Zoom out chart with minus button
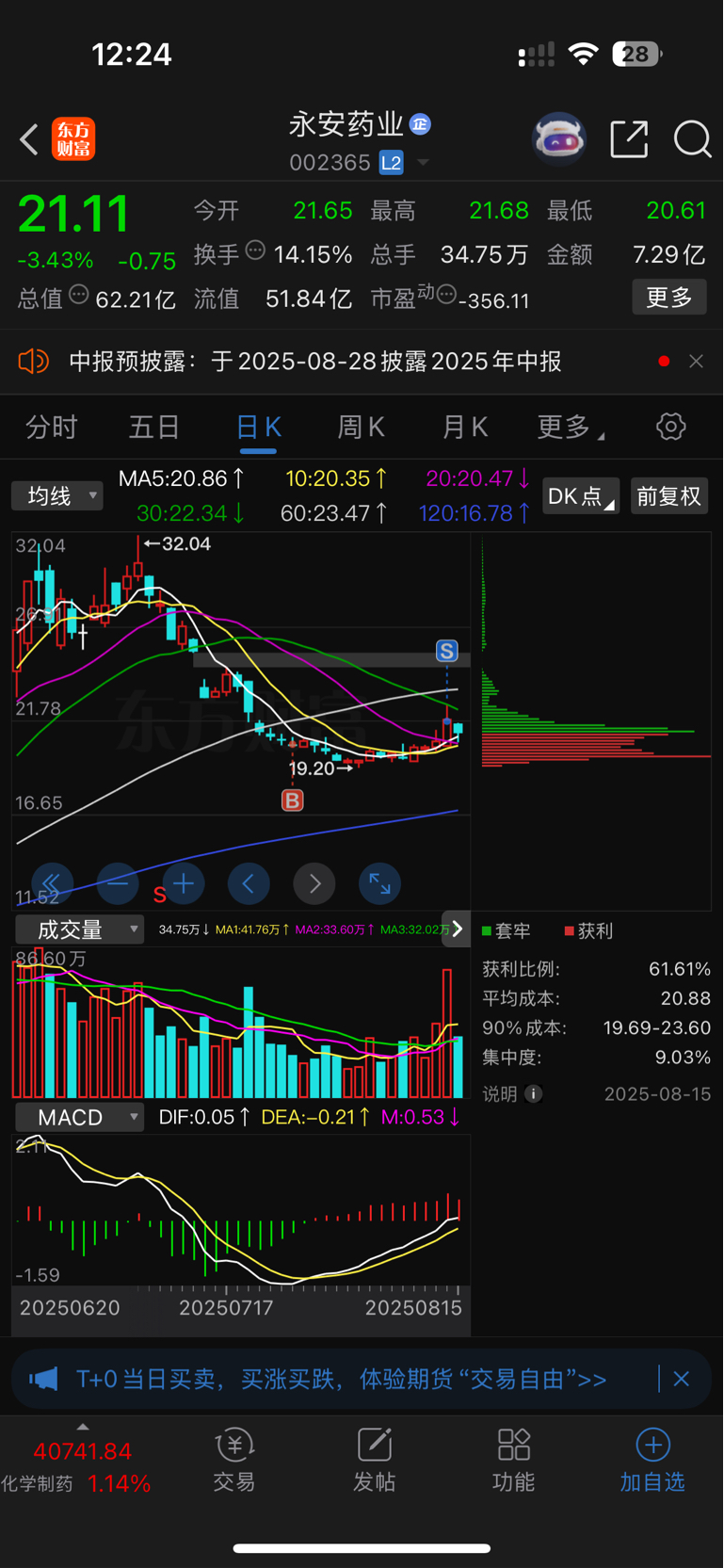This screenshot has width=724, height=1568. [118, 883]
